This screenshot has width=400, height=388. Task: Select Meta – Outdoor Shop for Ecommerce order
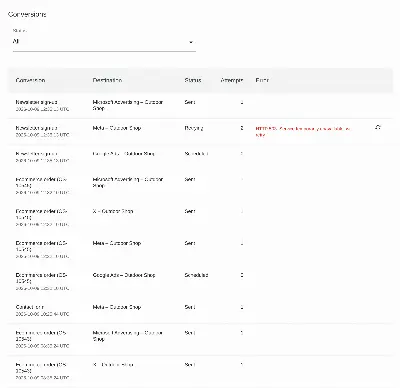(117, 243)
